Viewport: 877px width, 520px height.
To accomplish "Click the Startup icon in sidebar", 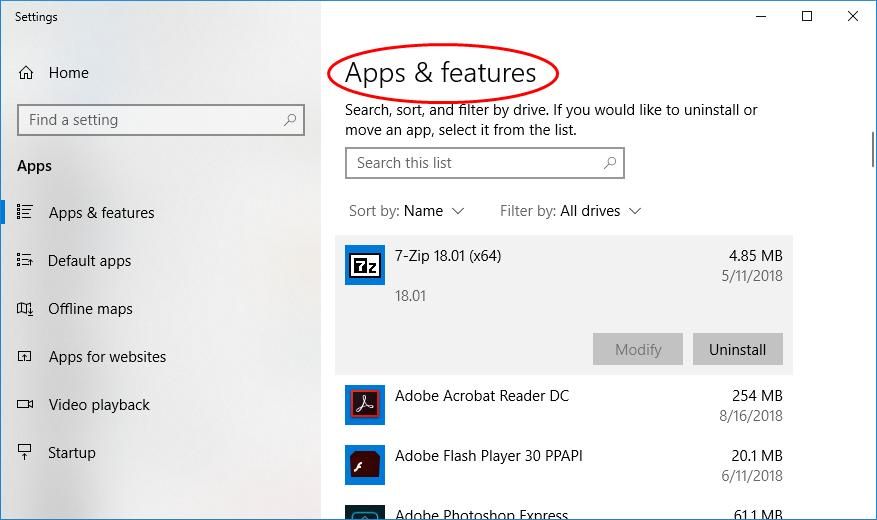I will click(26, 453).
